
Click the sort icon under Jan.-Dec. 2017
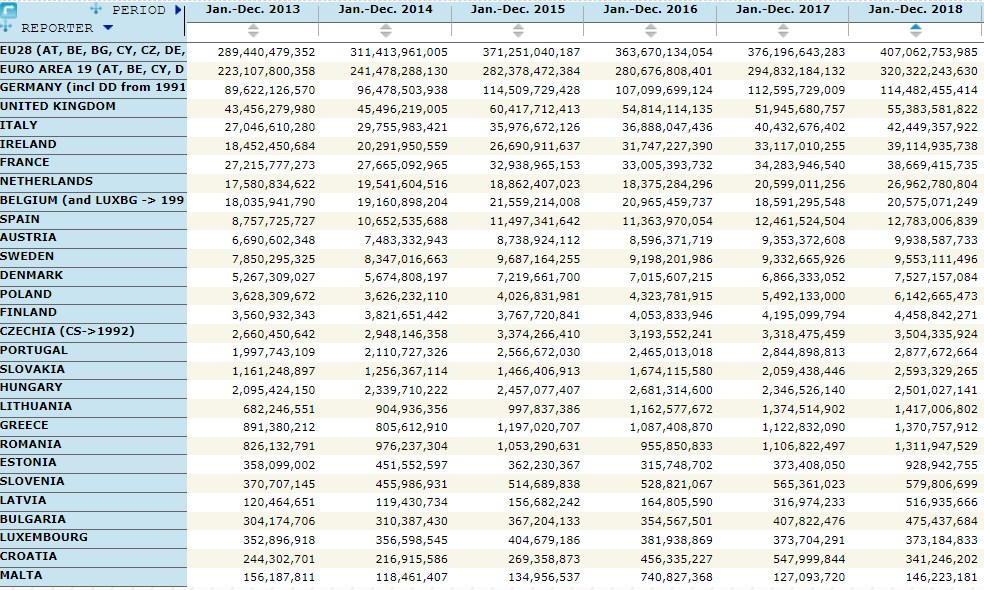[783, 30]
